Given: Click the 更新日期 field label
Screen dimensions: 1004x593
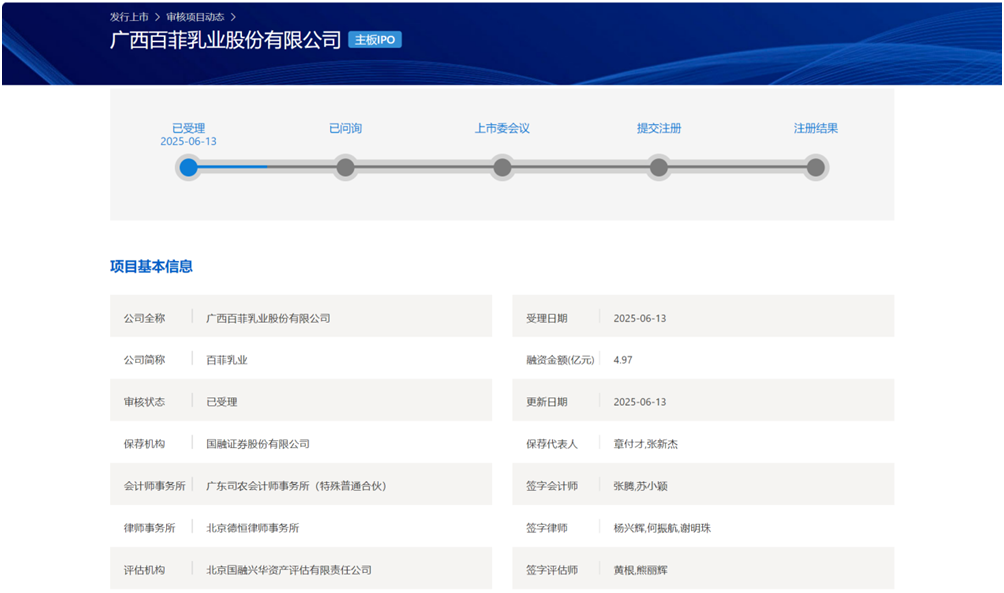Looking at the screenshot, I should click(x=547, y=402).
